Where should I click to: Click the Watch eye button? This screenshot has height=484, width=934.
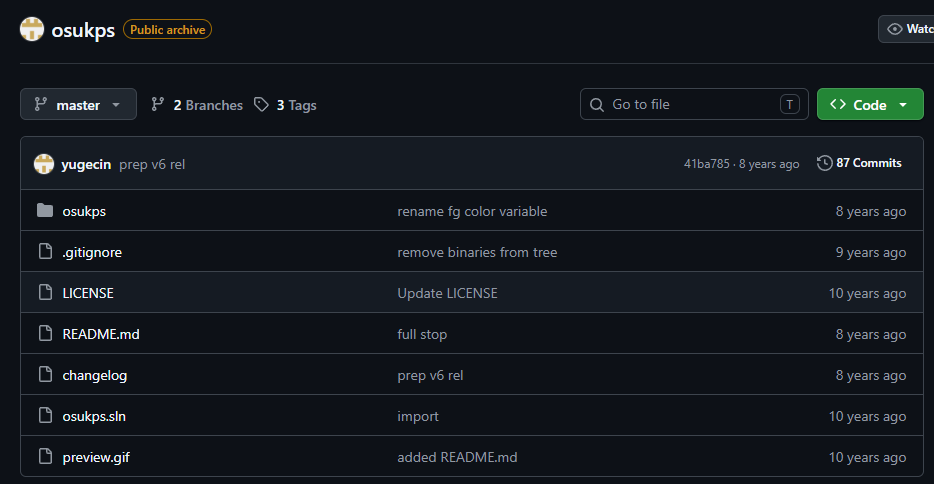(906, 29)
